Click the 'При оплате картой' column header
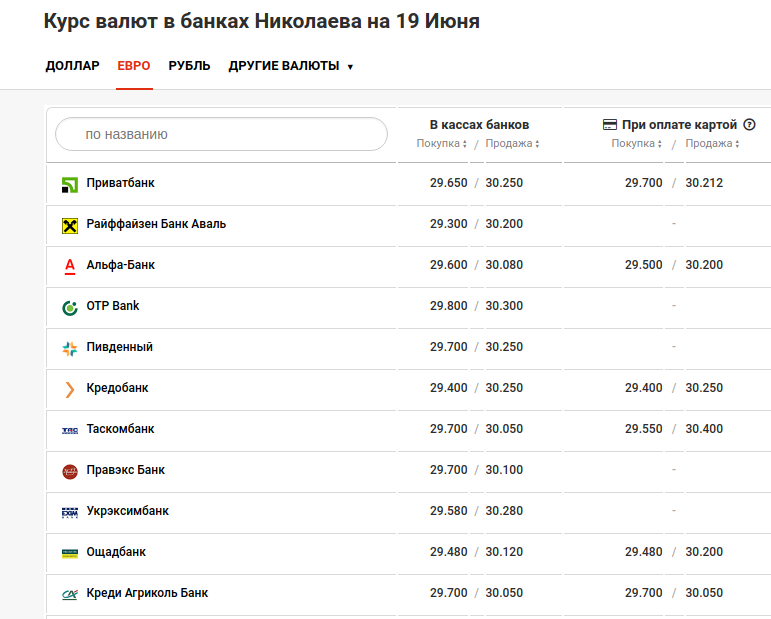This screenshot has width=771, height=619. point(679,124)
